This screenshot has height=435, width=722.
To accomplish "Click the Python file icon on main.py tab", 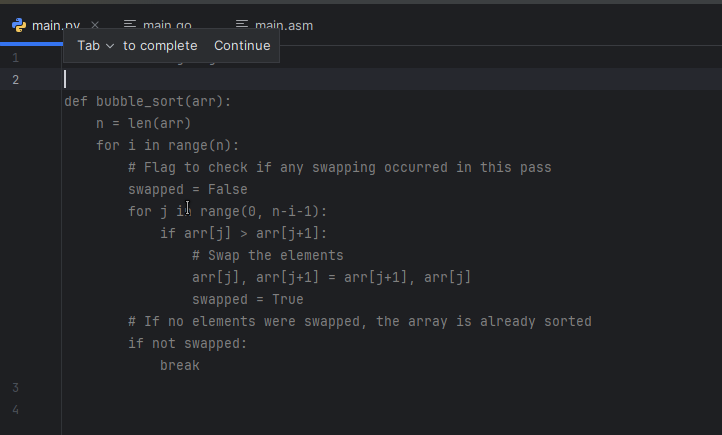I will click(x=19, y=25).
